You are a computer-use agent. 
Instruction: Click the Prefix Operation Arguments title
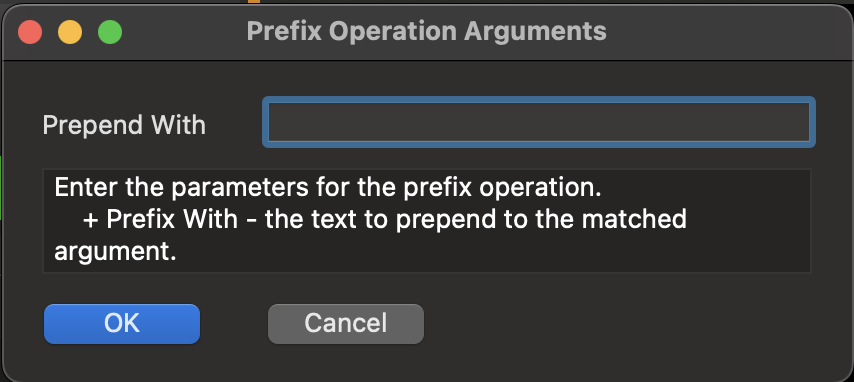point(426,31)
